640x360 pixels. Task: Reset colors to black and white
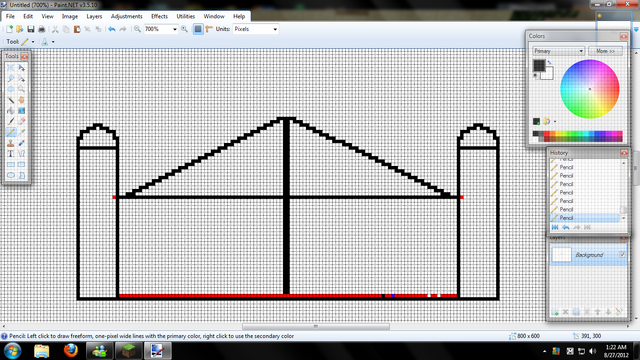point(536,76)
